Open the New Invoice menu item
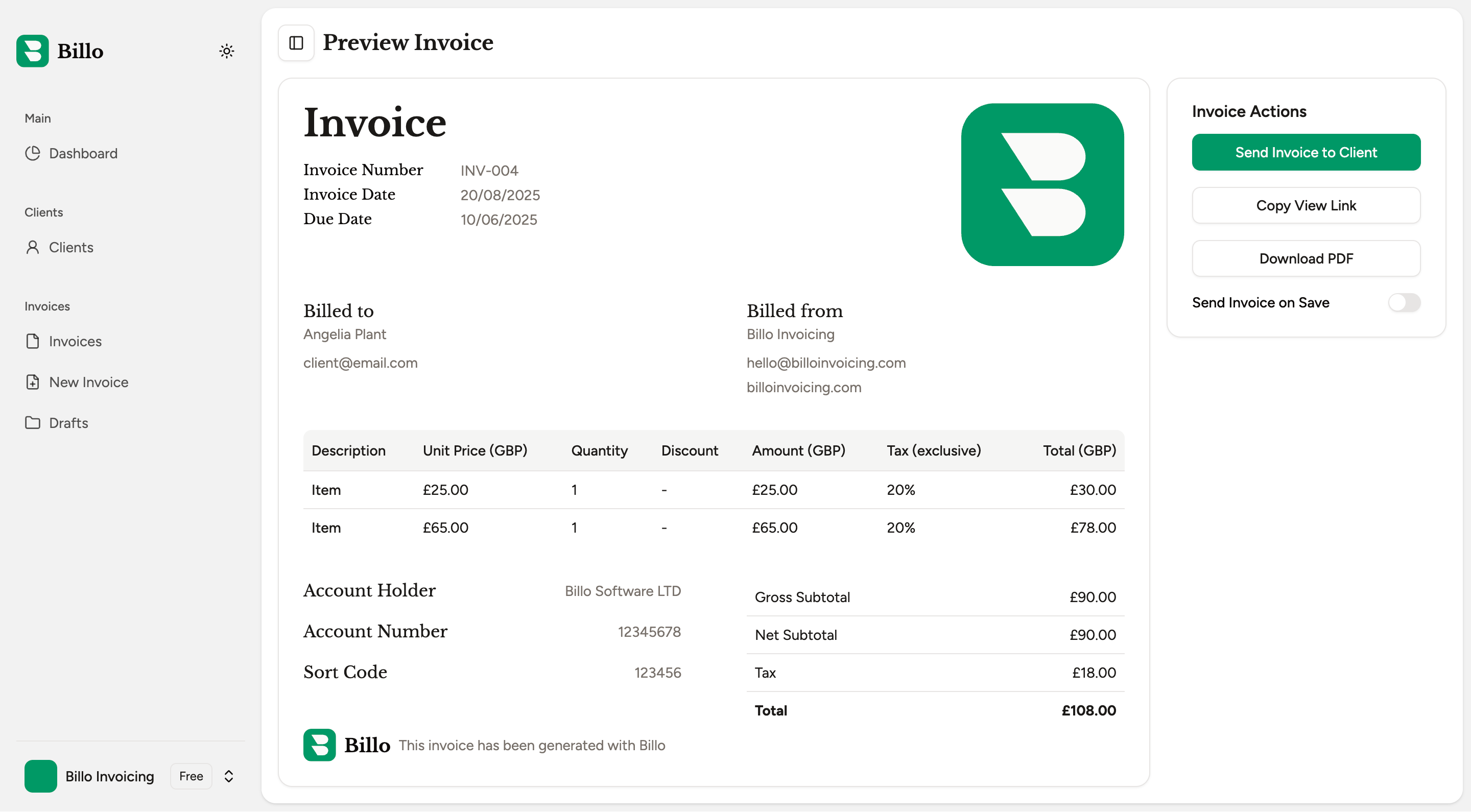The width and height of the screenshot is (1471, 812). coord(88,382)
